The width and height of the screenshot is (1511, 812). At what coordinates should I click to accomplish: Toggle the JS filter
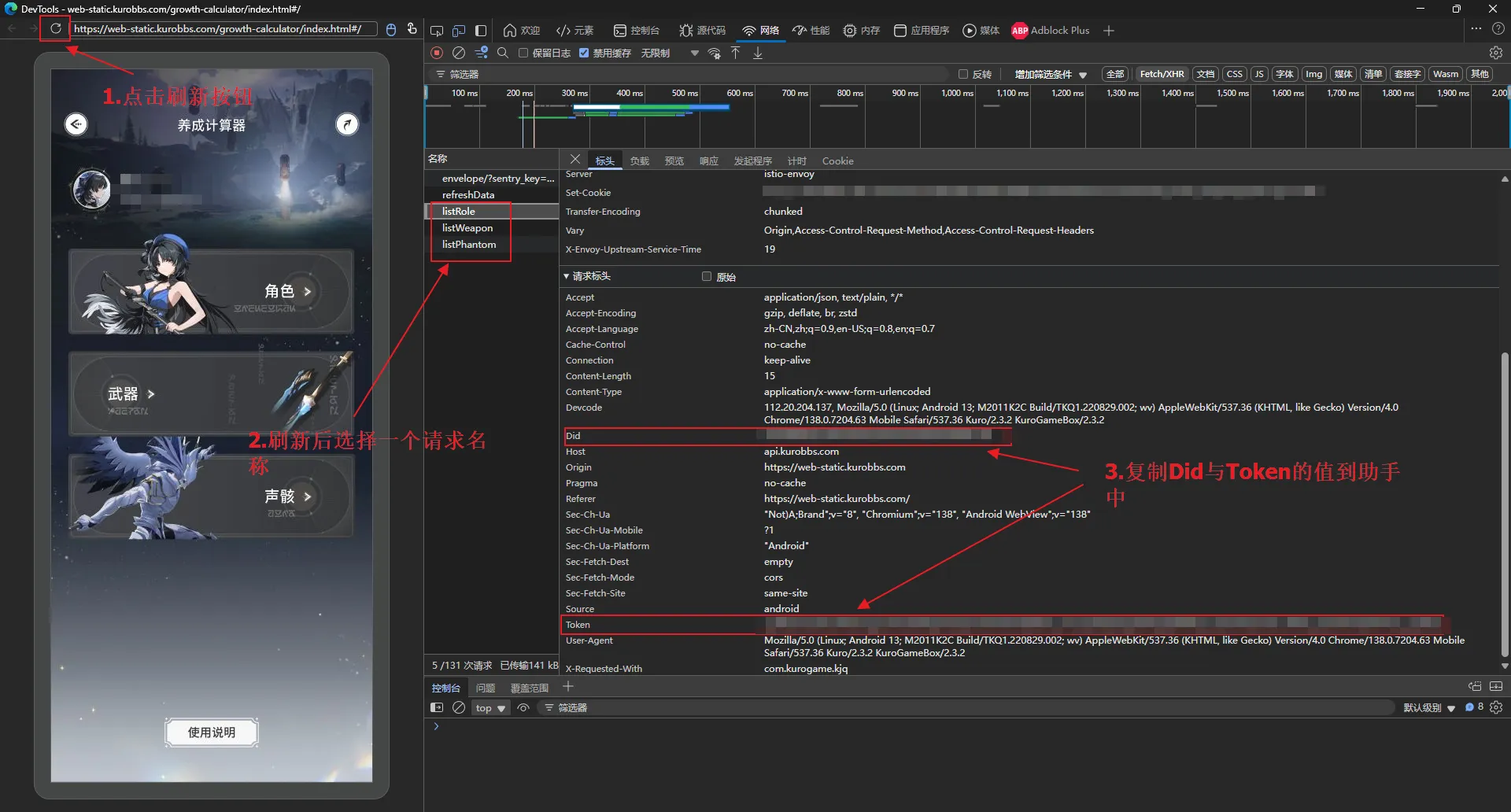1259,74
